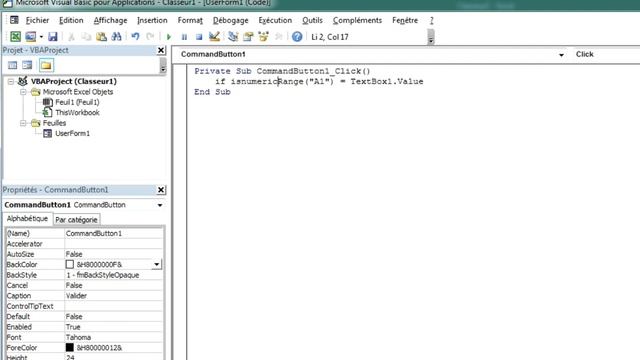Click the toolbar options overflow arrow

click(431, 37)
